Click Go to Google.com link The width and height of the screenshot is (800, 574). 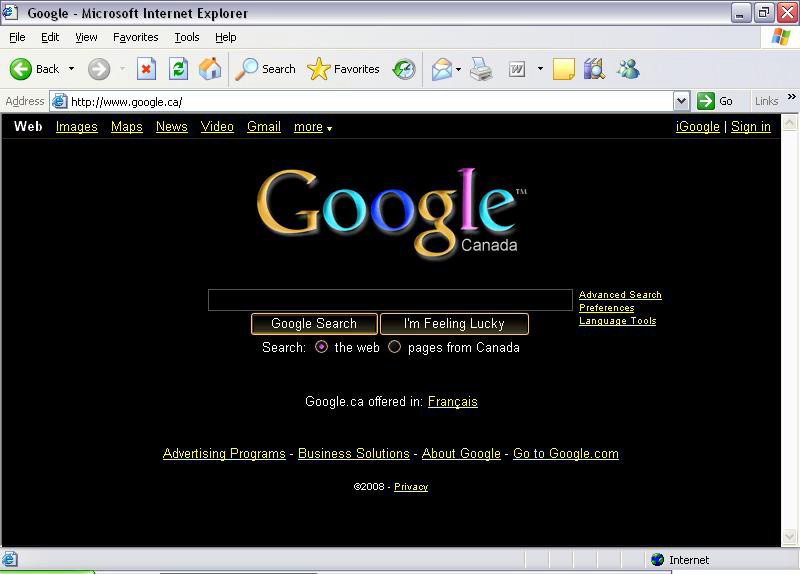click(565, 454)
